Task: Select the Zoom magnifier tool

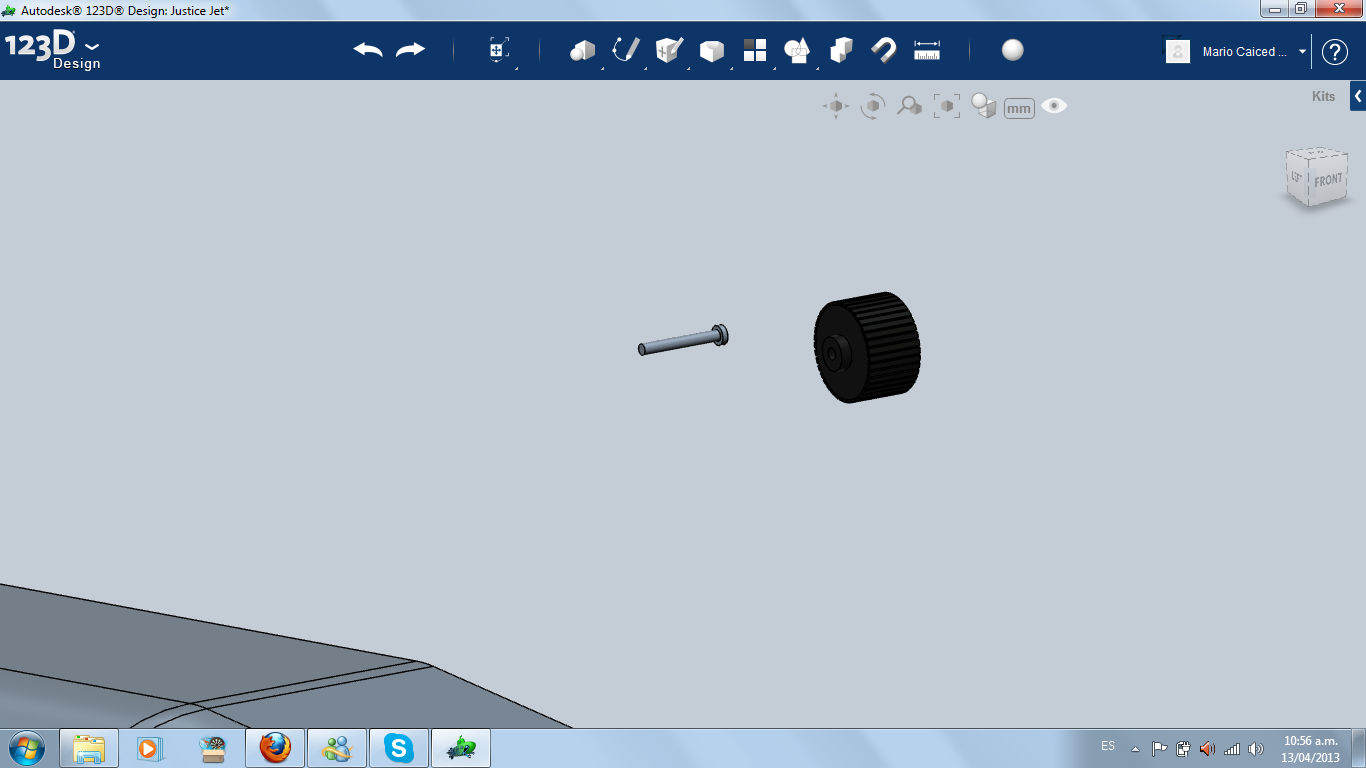Action: (x=909, y=105)
